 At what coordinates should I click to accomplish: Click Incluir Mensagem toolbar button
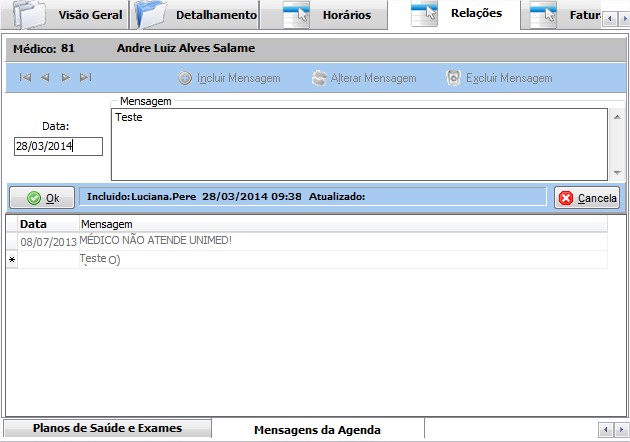[x=229, y=78]
